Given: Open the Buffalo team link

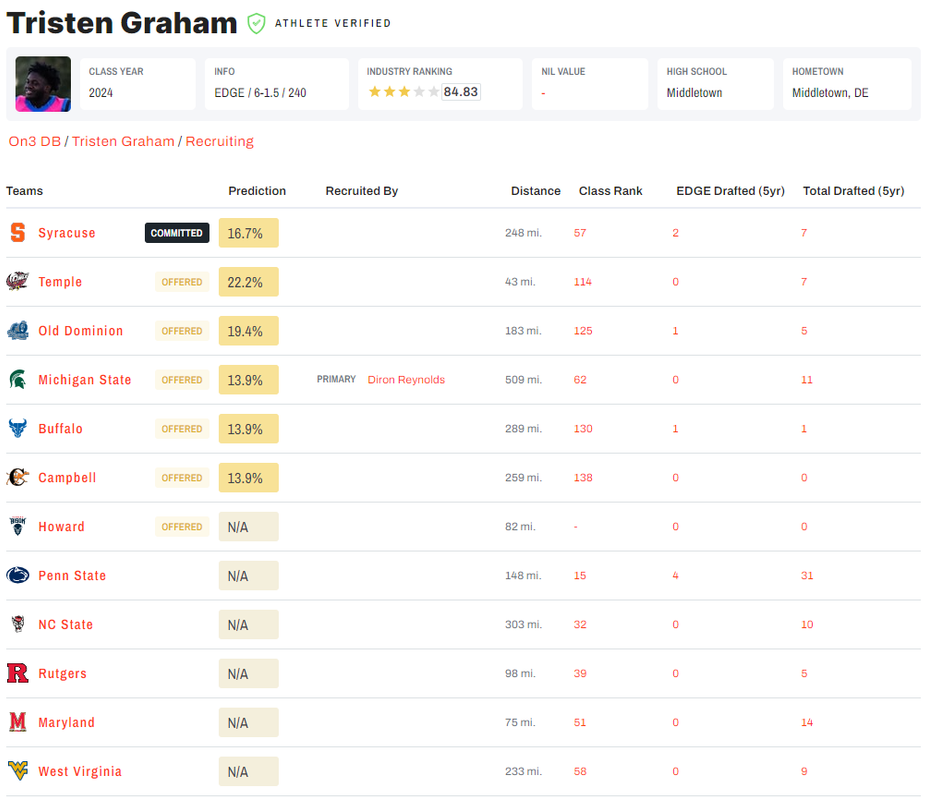Looking at the screenshot, I should (x=60, y=428).
